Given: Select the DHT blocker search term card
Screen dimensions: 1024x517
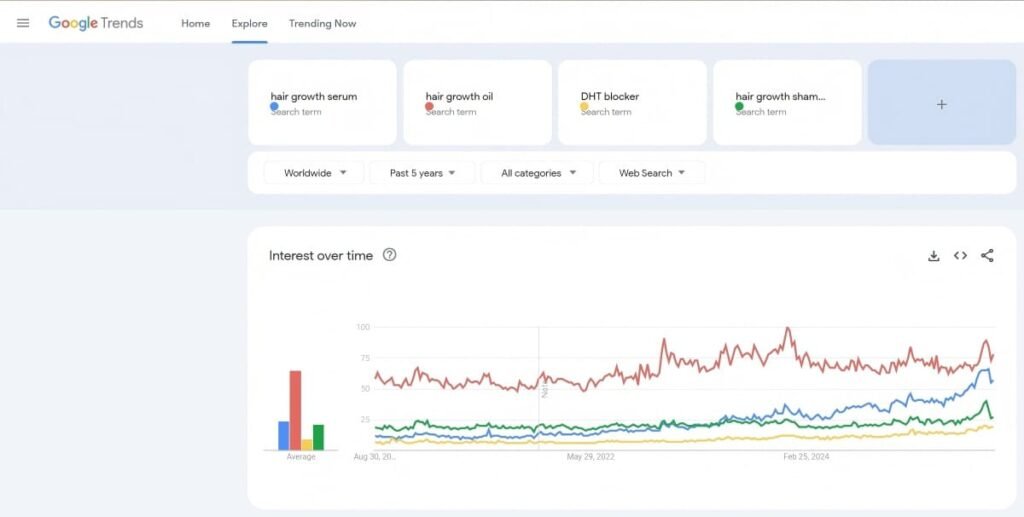Looking at the screenshot, I should pyautogui.click(x=632, y=103).
